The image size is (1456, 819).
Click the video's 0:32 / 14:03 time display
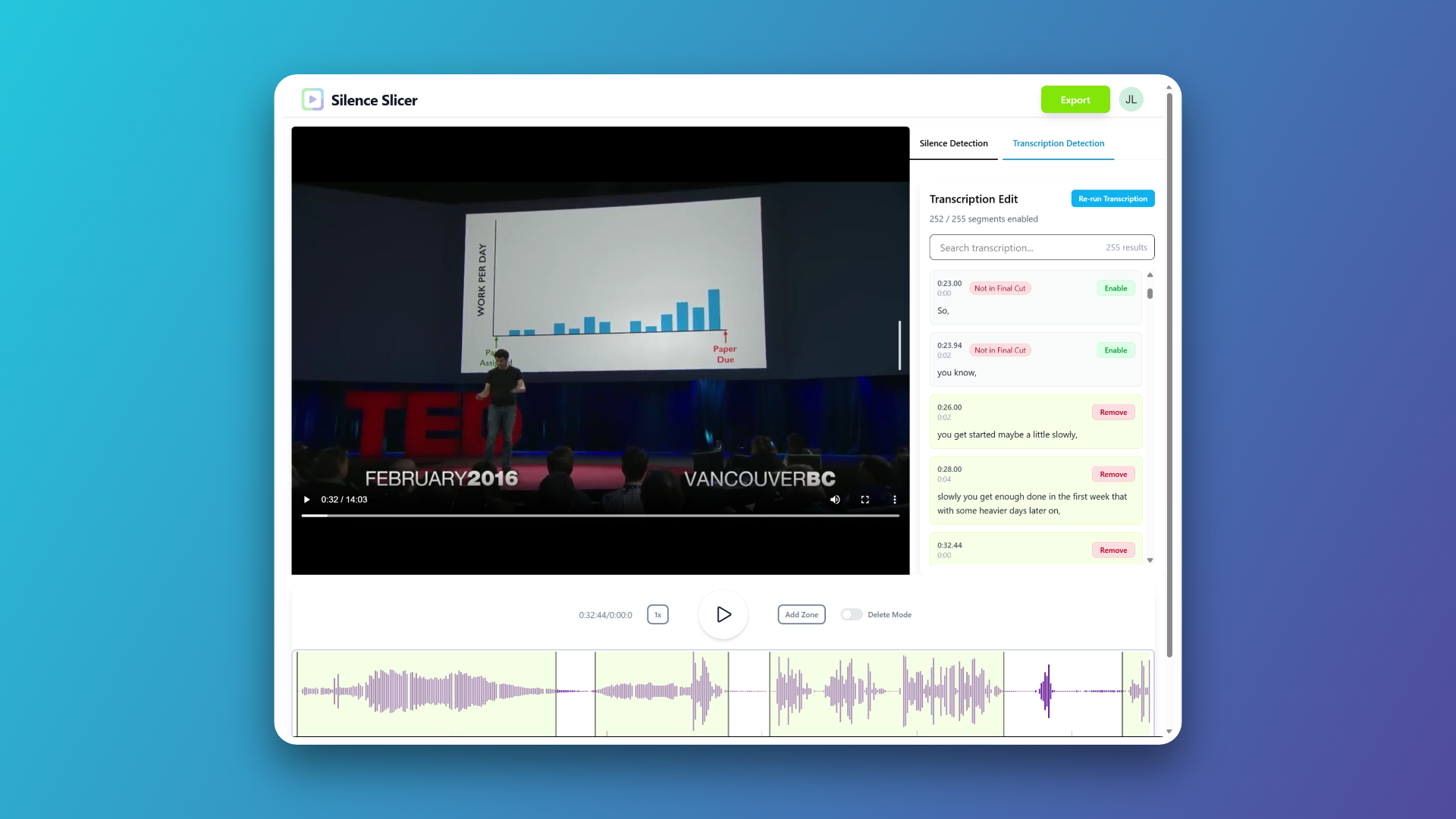click(x=344, y=500)
